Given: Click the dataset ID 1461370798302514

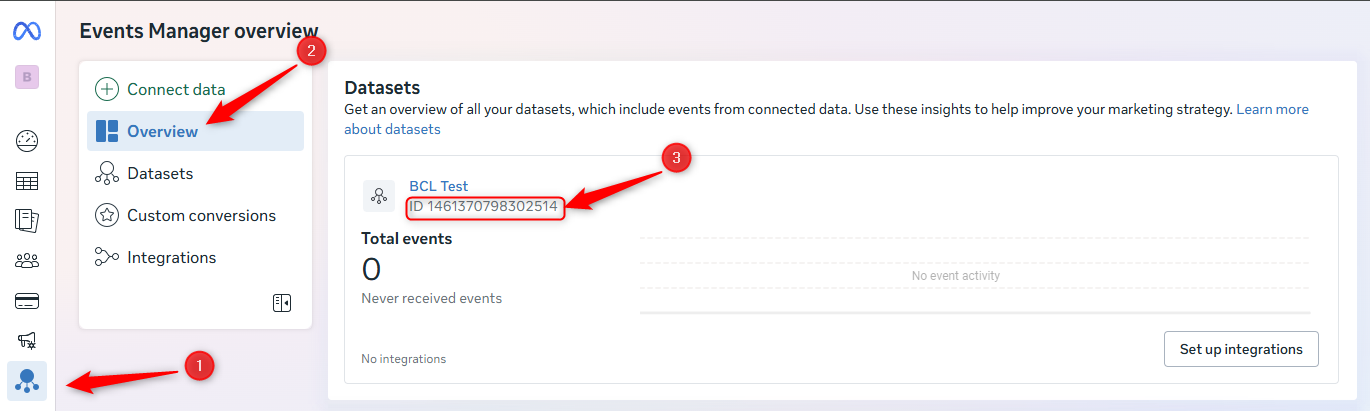Looking at the screenshot, I should pyautogui.click(x=485, y=207).
